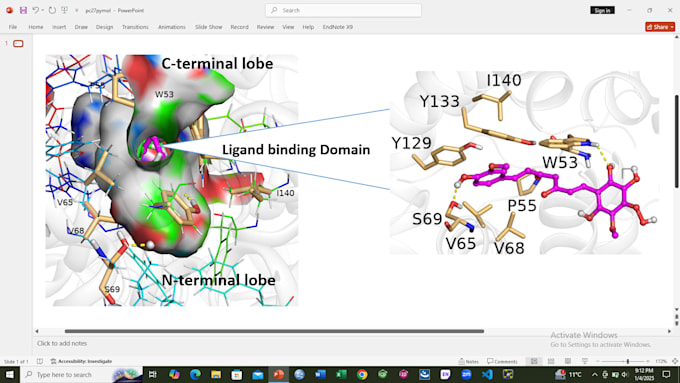
Task: Open the Design tab
Action: [x=105, y=27]
